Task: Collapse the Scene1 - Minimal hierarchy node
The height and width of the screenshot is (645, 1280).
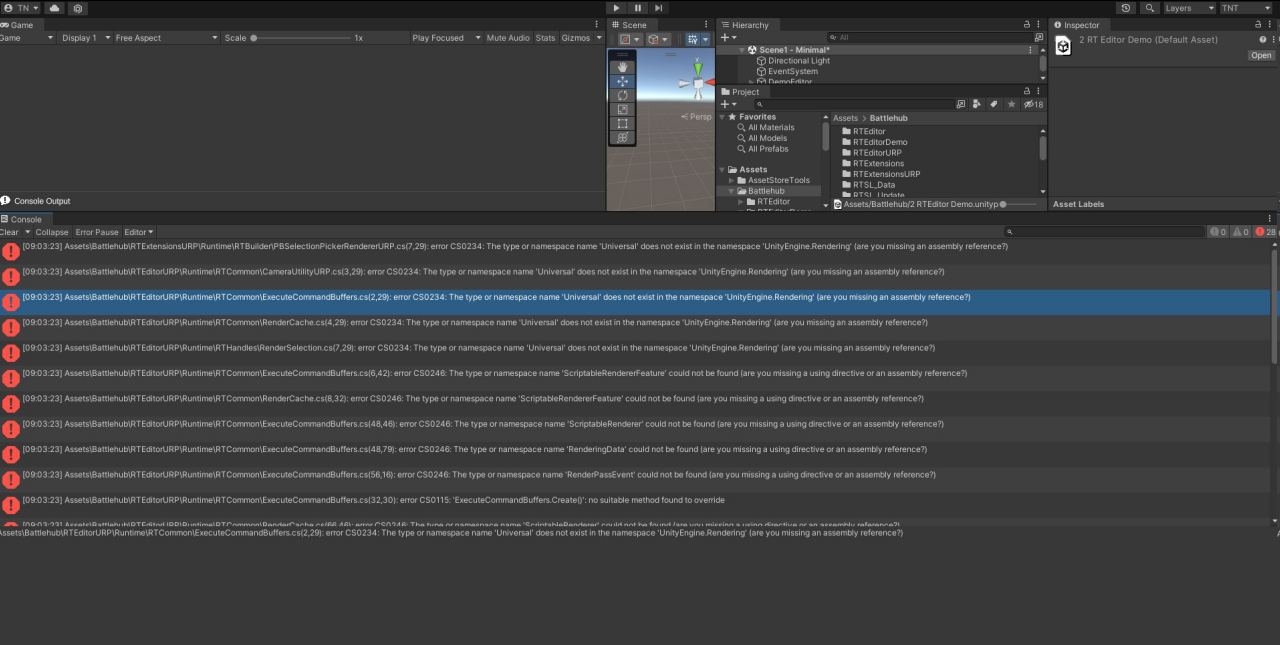Action: (742, 49)
